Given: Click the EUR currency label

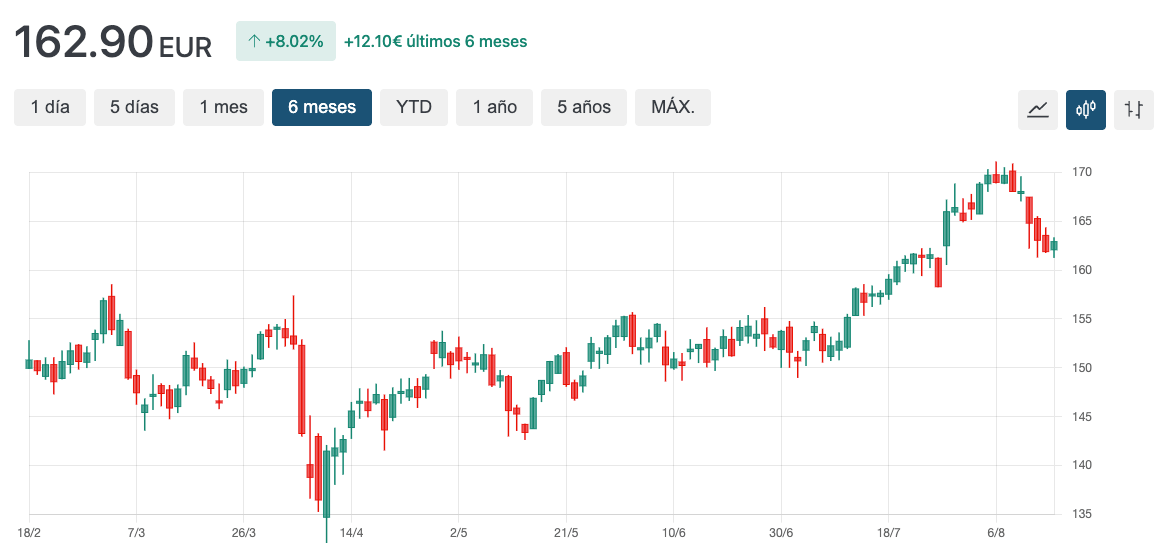Looking at the screenshot, I should coord(185,47).
